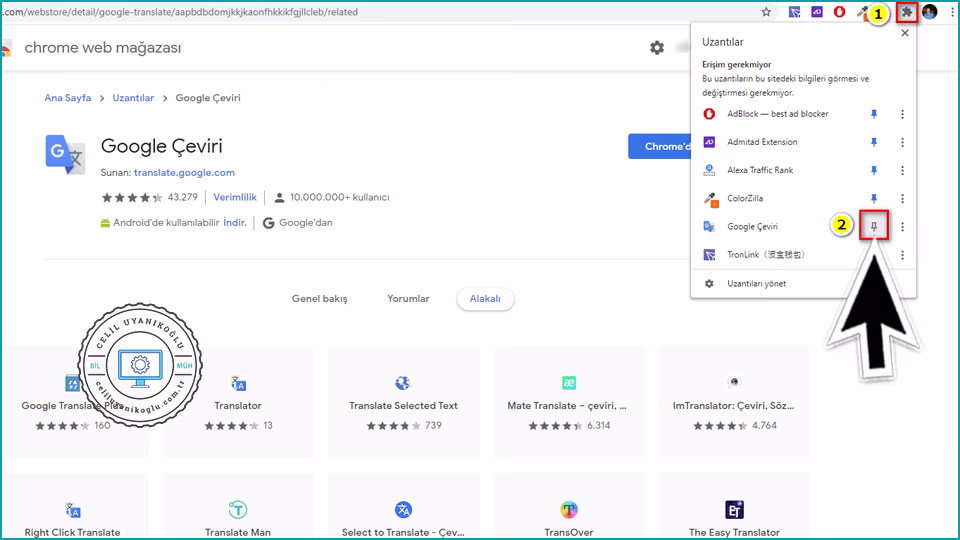Unpin Alexa Traffic Rank from the toolbar
The image size is (960, 540).
pyautogui.click(x=874, y=170)
